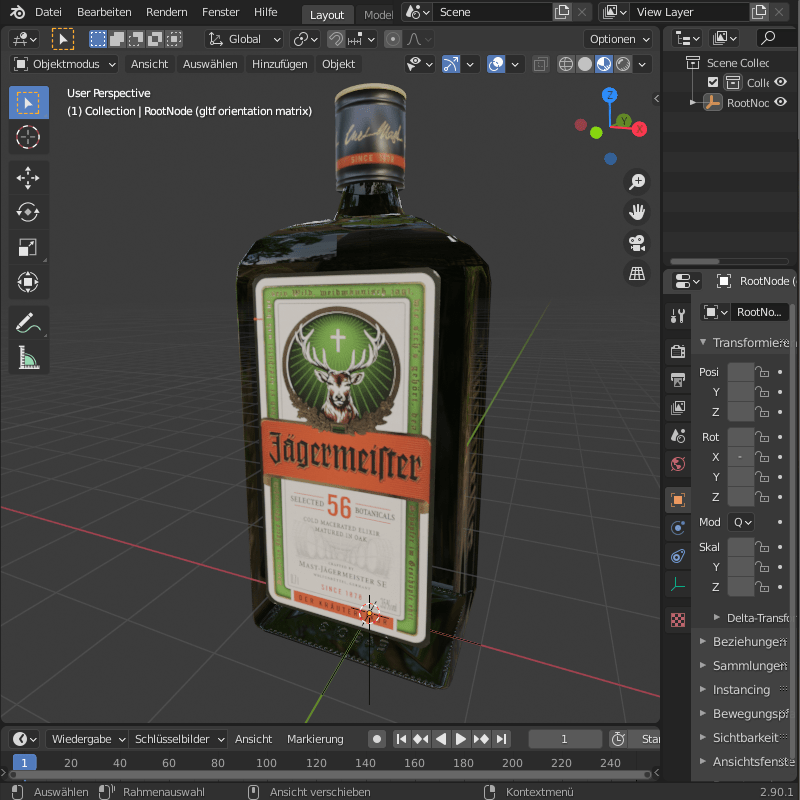Image resolution: width=800 pixels, height=800 pixels.
Task: Uncheck the Collection checkbox in outliner
Action: (713, 82)
